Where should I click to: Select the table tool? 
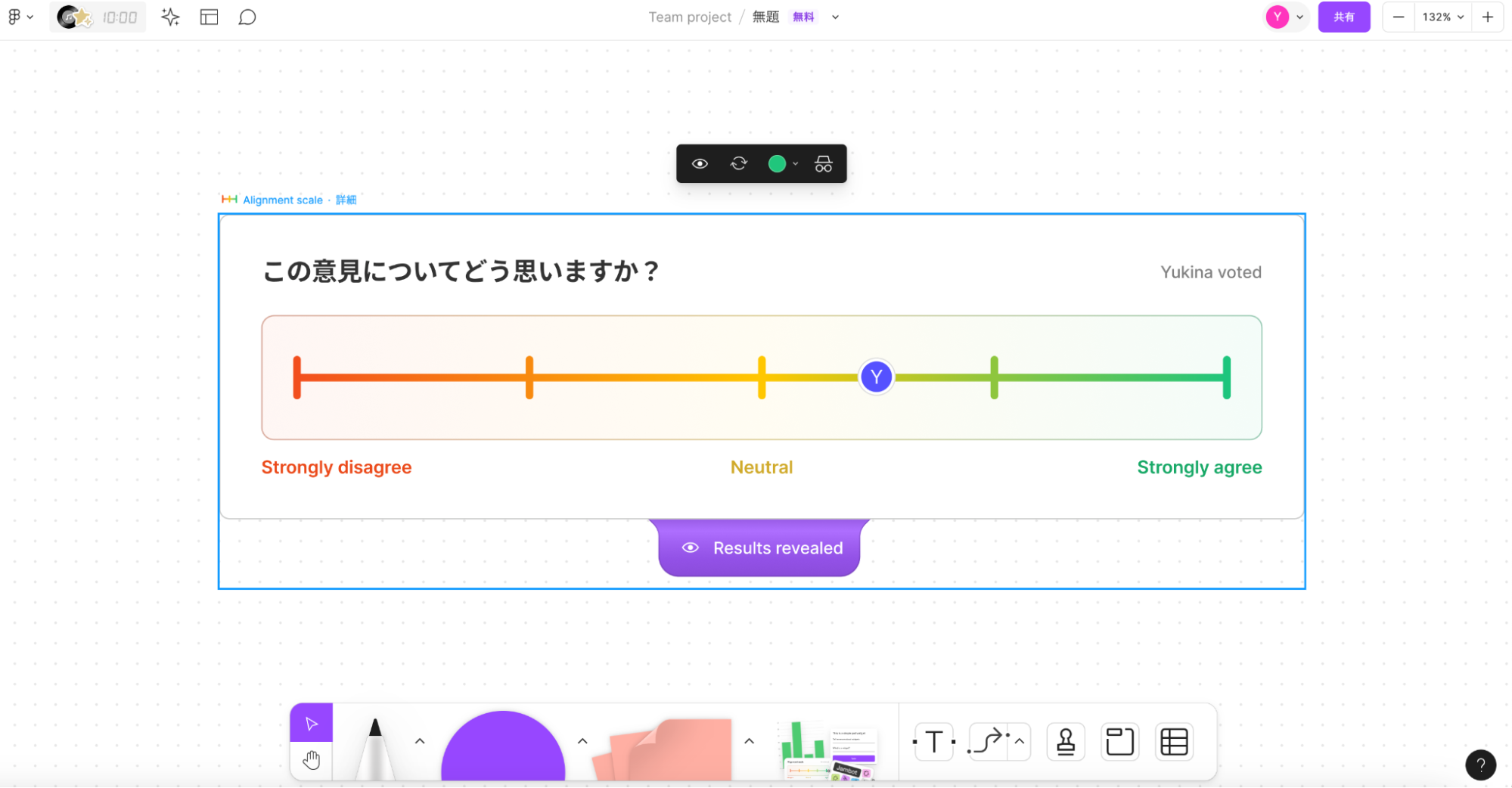click(x=1174, y=742)
